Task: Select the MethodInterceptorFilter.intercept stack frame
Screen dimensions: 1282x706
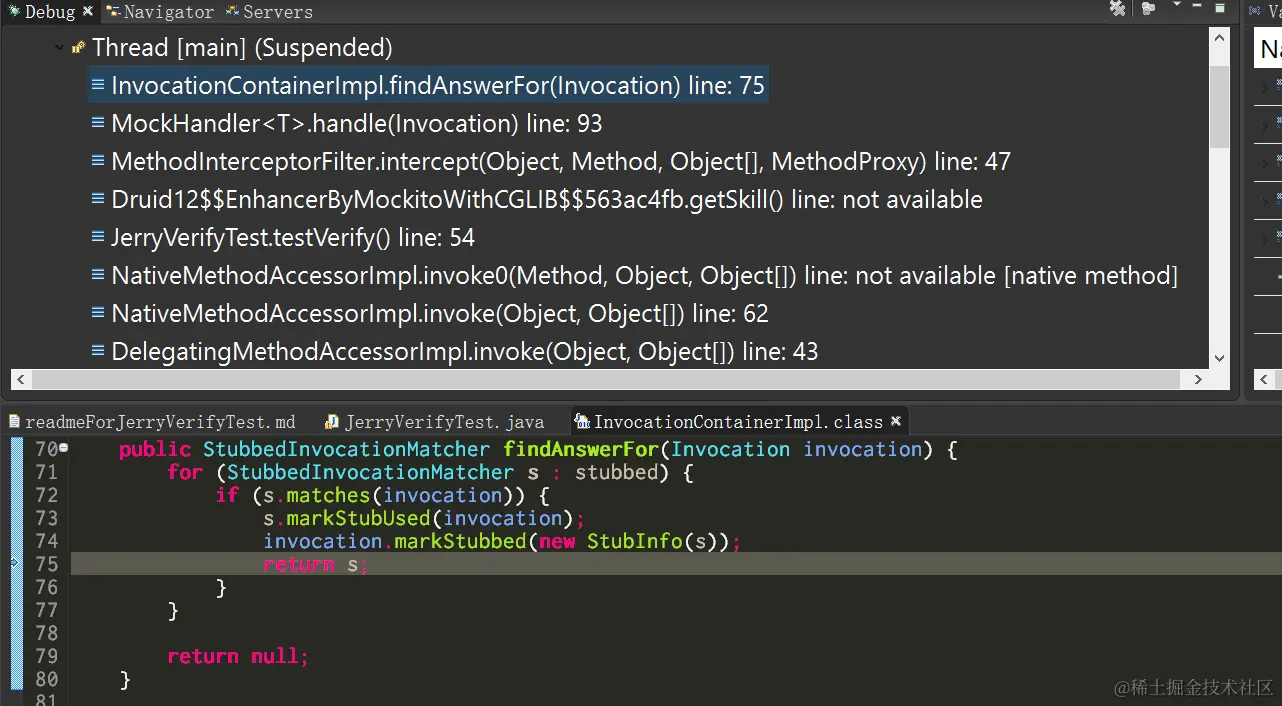Action: 551,162
